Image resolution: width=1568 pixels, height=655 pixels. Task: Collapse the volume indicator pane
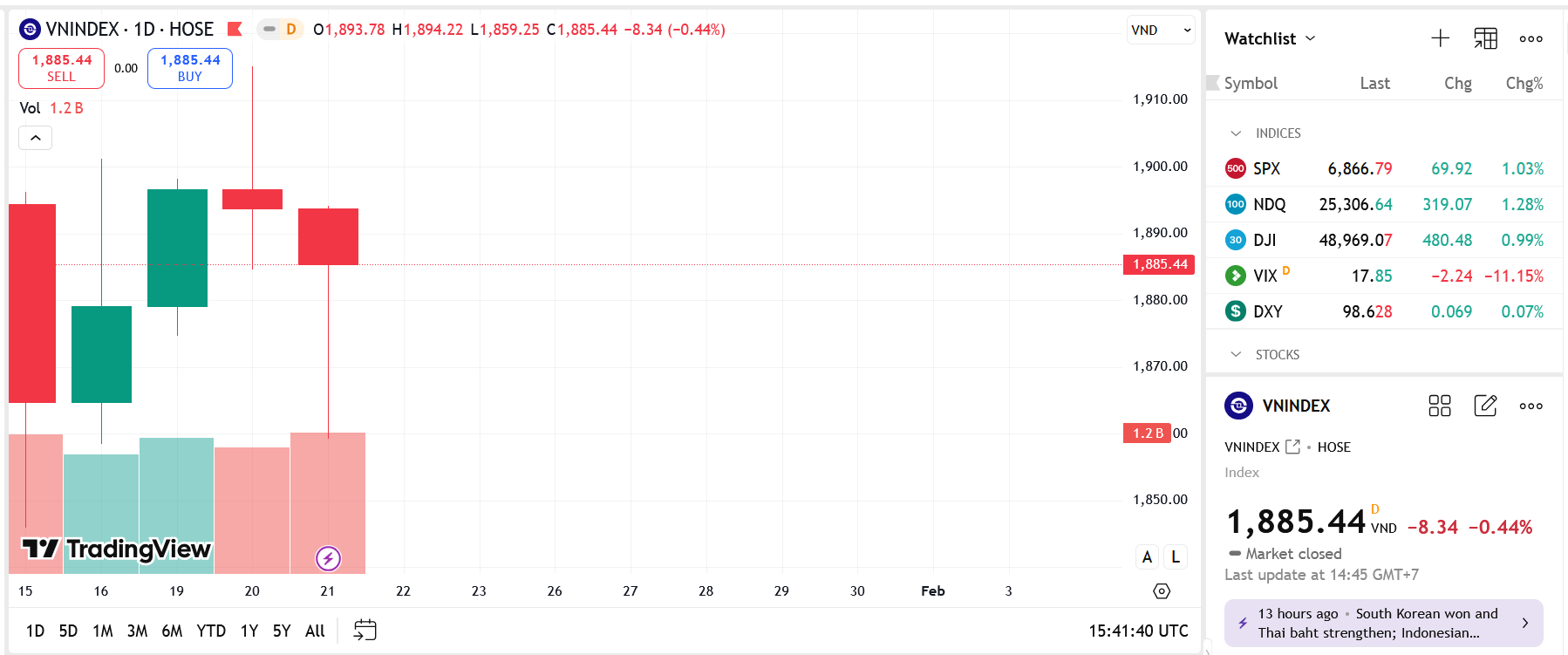35,137
